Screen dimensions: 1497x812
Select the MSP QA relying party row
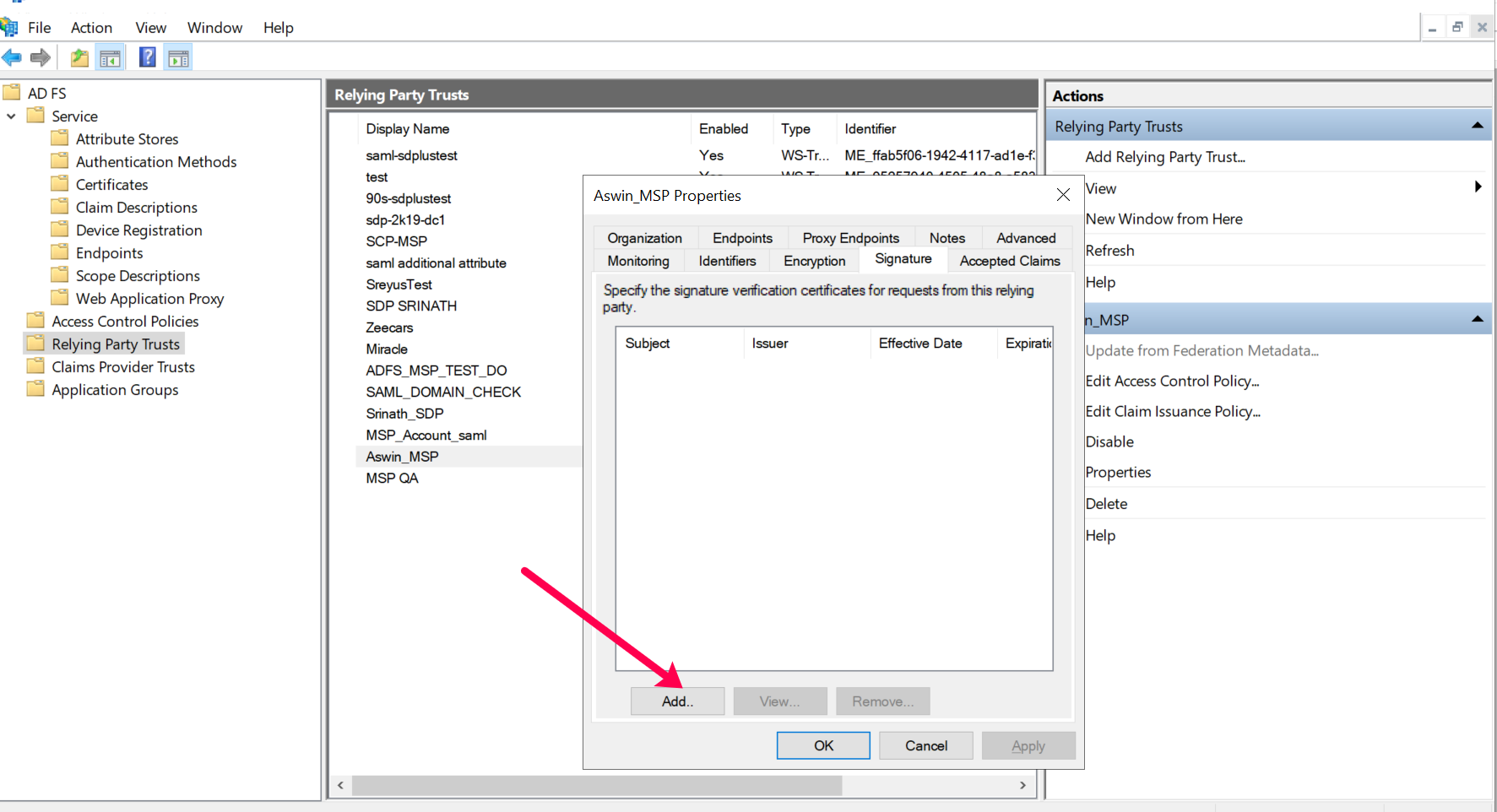pos(392,478)
